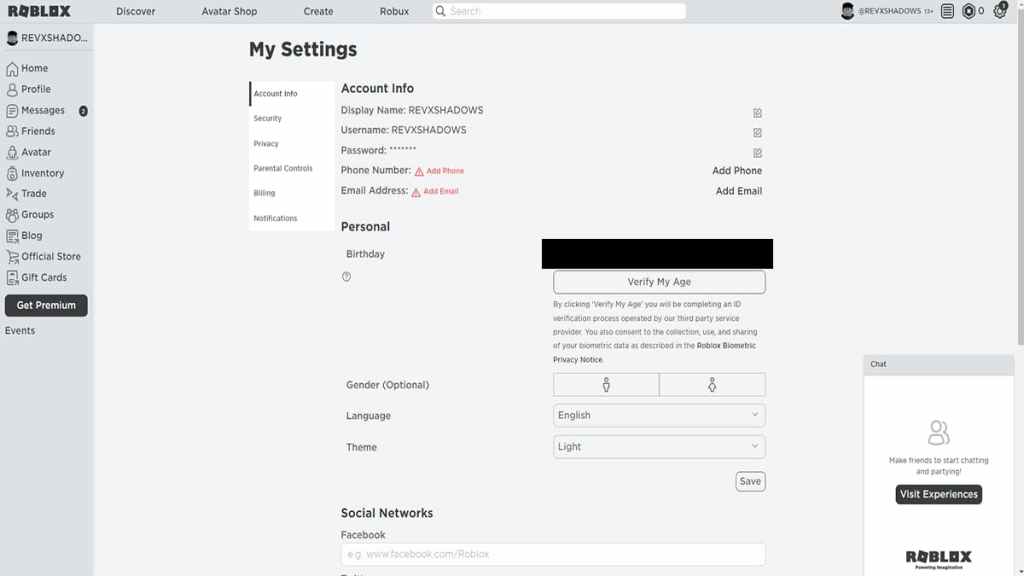The height and width of the screenshot is (576, 1024).
Task: Open the Theme dropdown showing Light
Action: coord(659,447)
